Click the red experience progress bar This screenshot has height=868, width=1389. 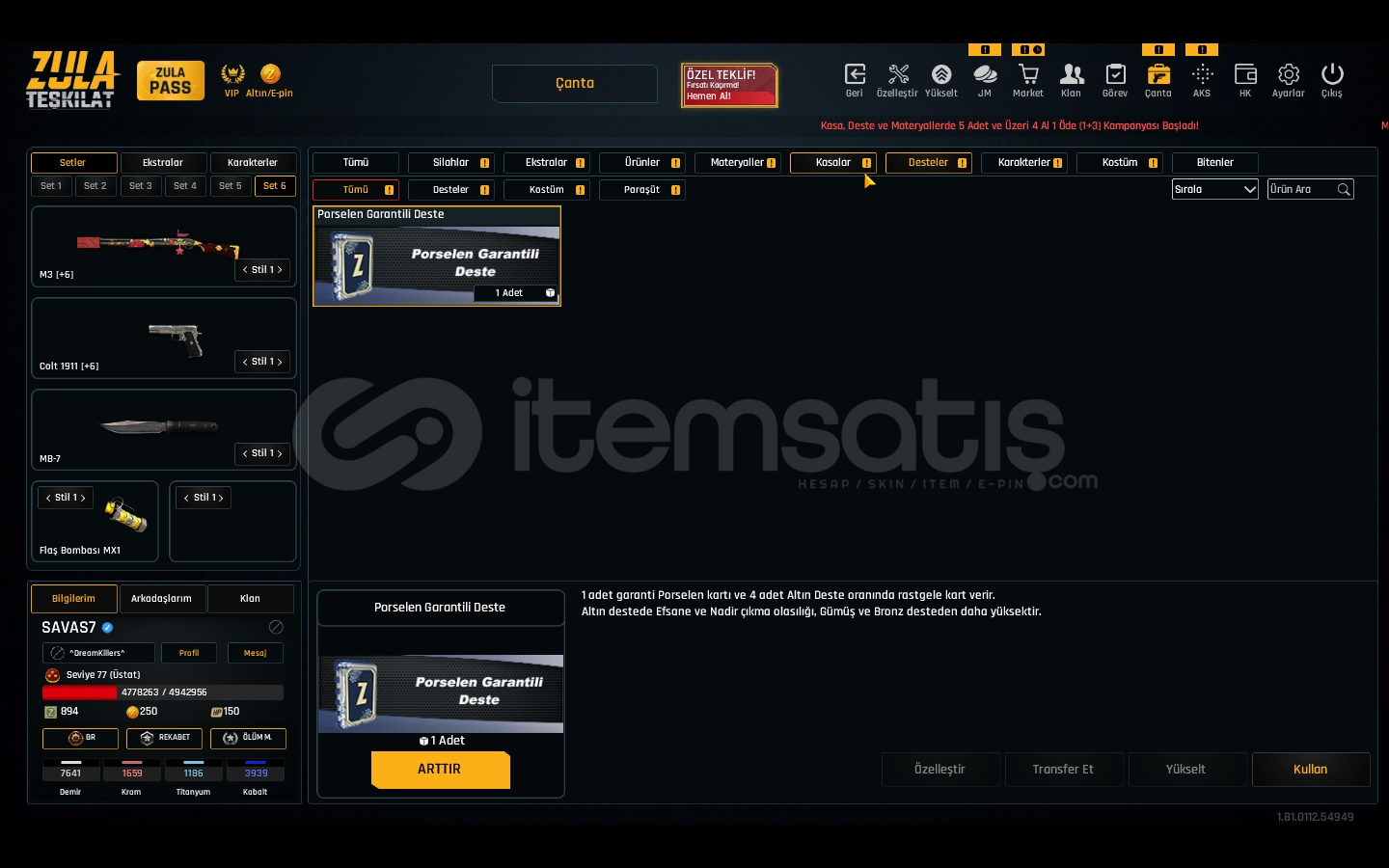(x=163, y=692)
